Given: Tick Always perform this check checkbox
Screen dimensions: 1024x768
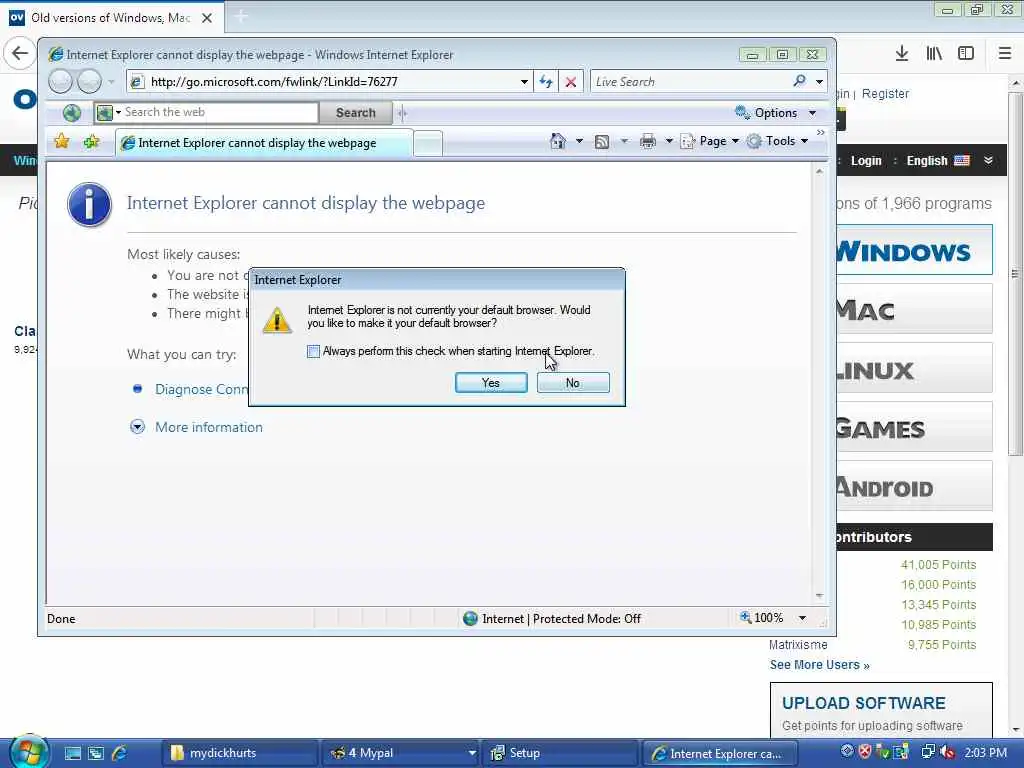Looking at the screenshot, I should tap(313, 351).
